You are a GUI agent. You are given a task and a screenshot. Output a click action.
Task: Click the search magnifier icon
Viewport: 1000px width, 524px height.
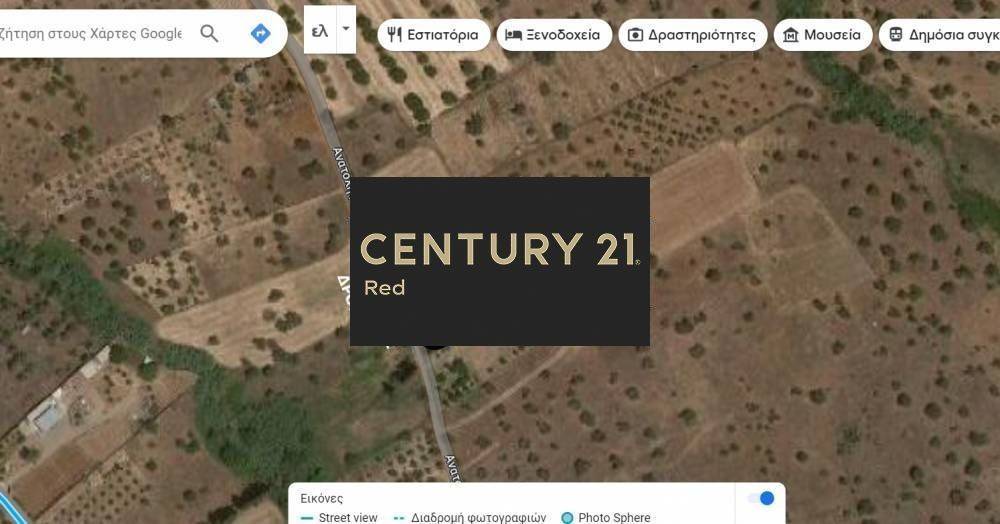(x=209, y=33)
